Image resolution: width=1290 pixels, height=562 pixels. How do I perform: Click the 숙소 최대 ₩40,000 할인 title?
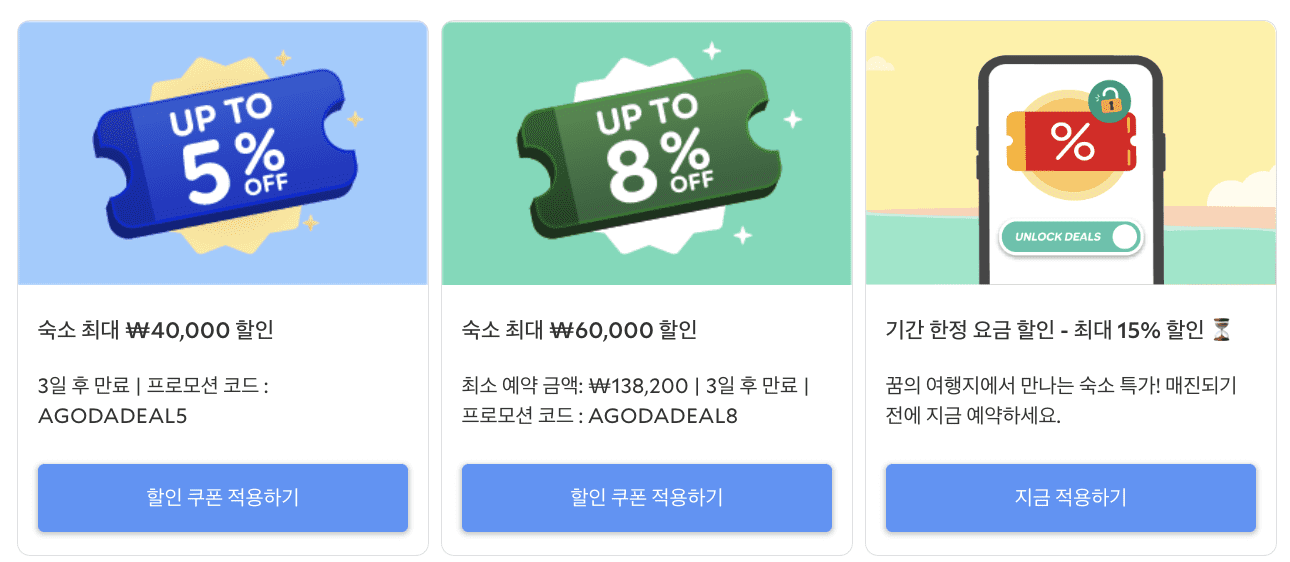[x=156, y=330]
